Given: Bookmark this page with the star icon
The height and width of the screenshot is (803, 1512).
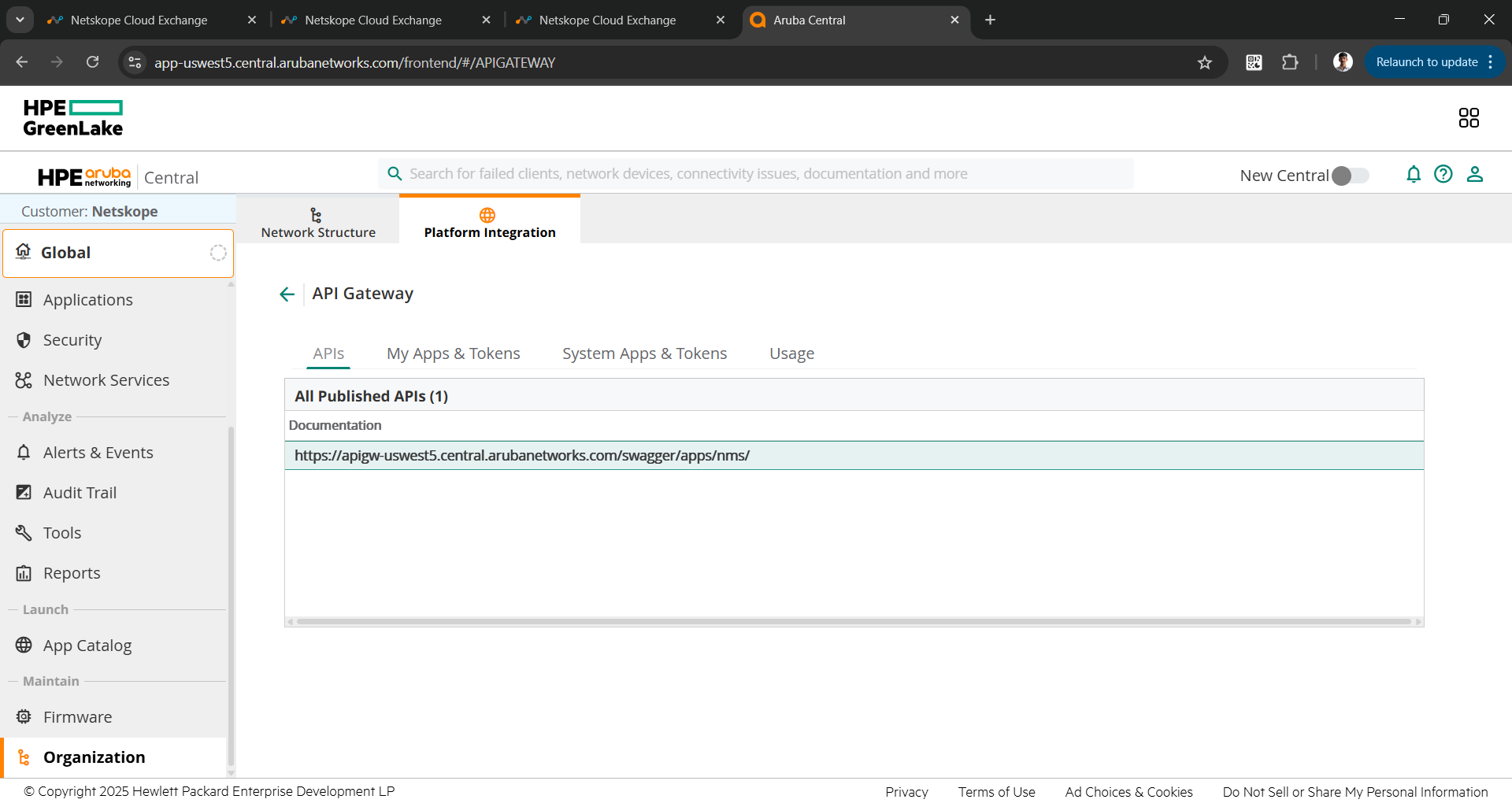Looking at the screenshot, I should point(1205,62).
